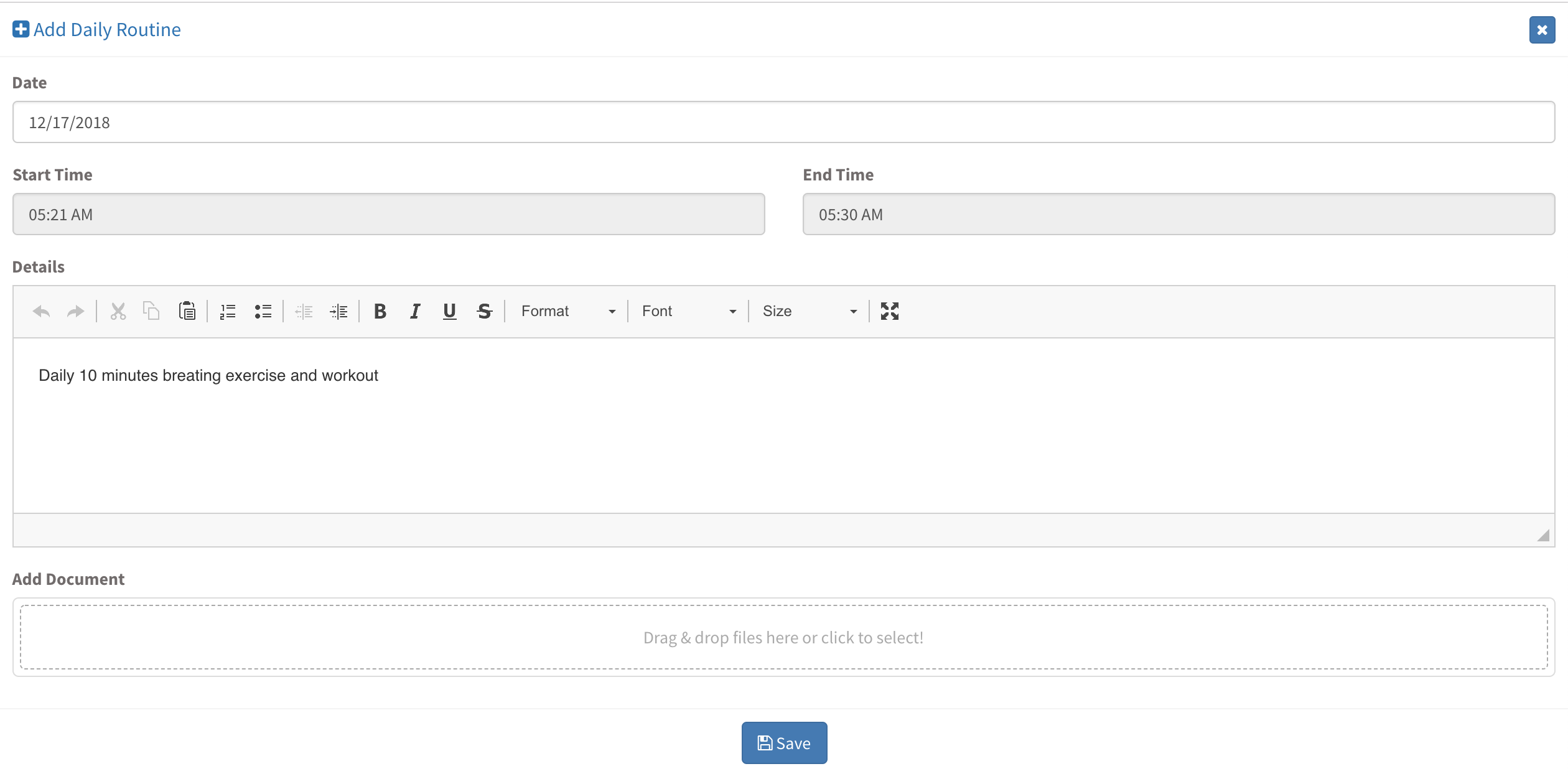Toggle strikethrough formatting
1568x779 pixels.
[x=484, y=311]
